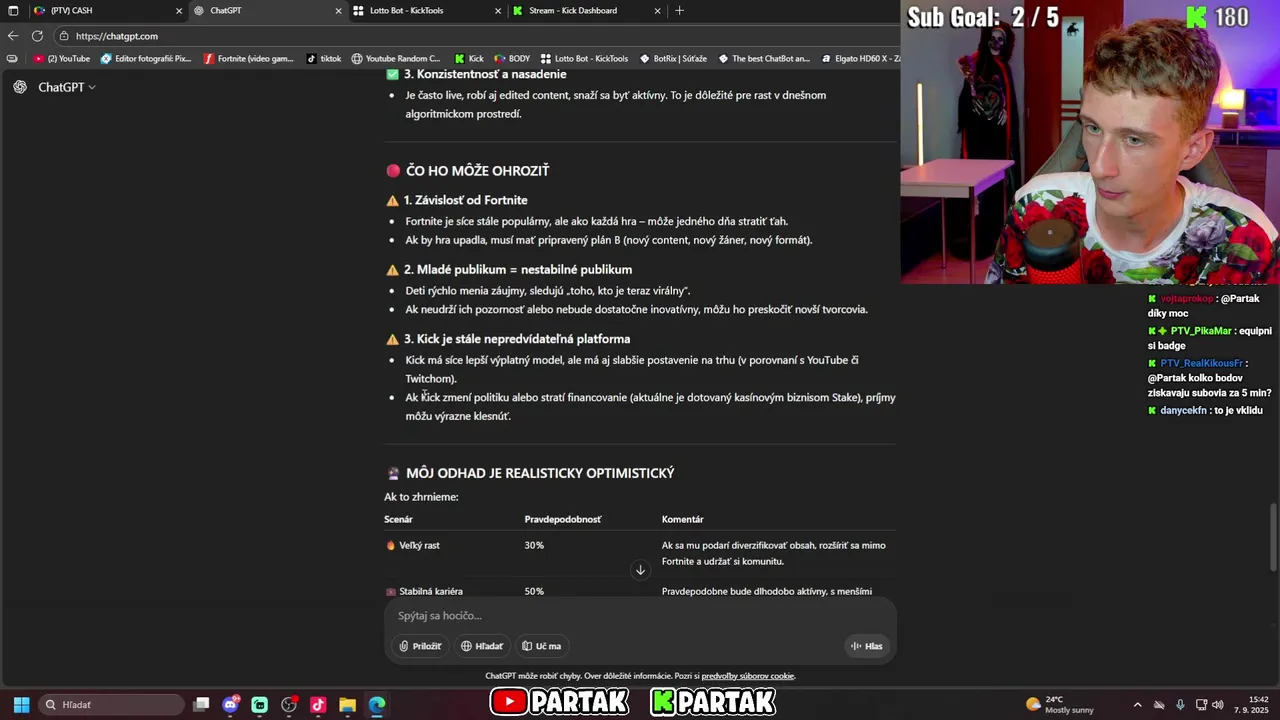
Task: Open the Kick bookmark
Action: click(469, 59)
